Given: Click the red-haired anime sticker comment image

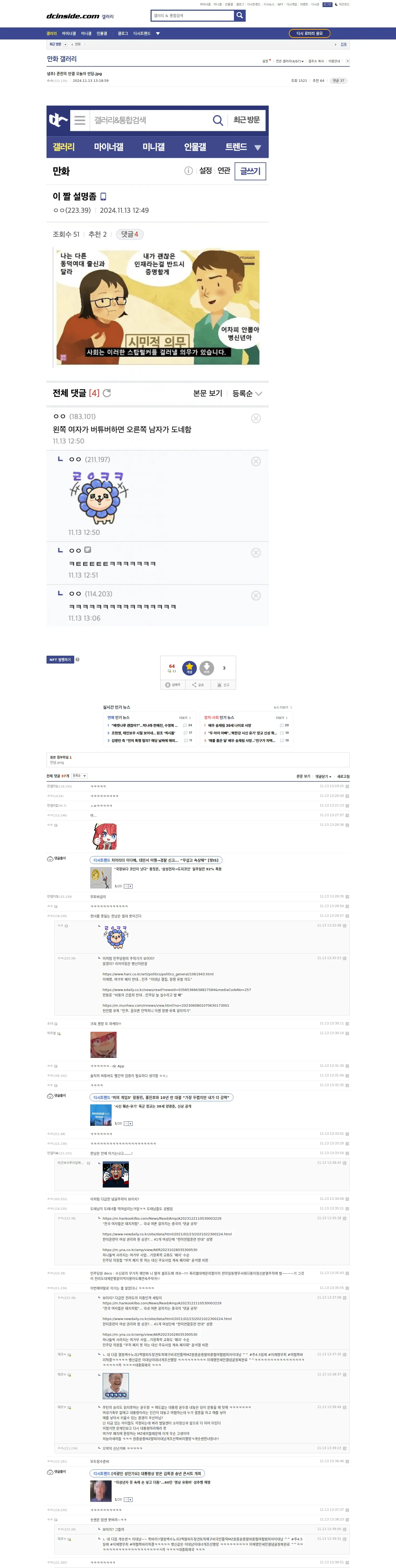Looking at the screenshot, I should 104,836.
